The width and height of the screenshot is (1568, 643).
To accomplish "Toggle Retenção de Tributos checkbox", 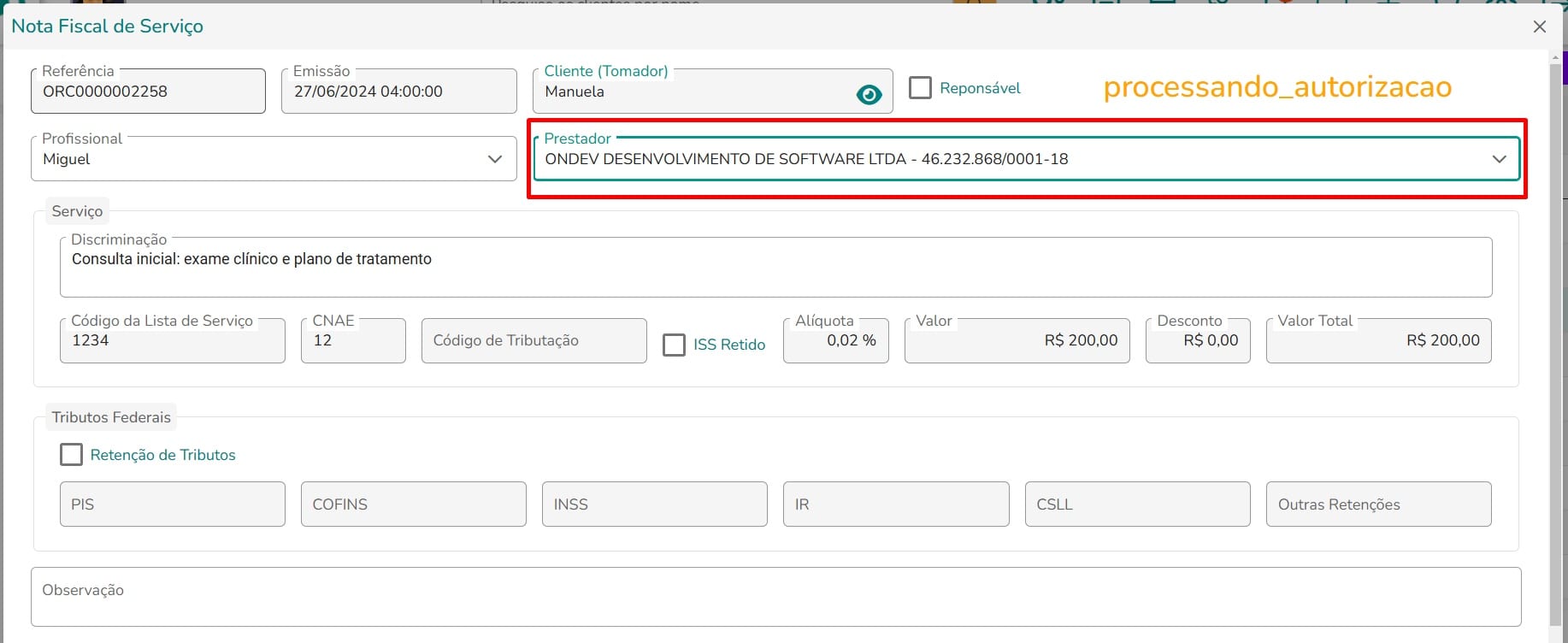I will (72, 455).
